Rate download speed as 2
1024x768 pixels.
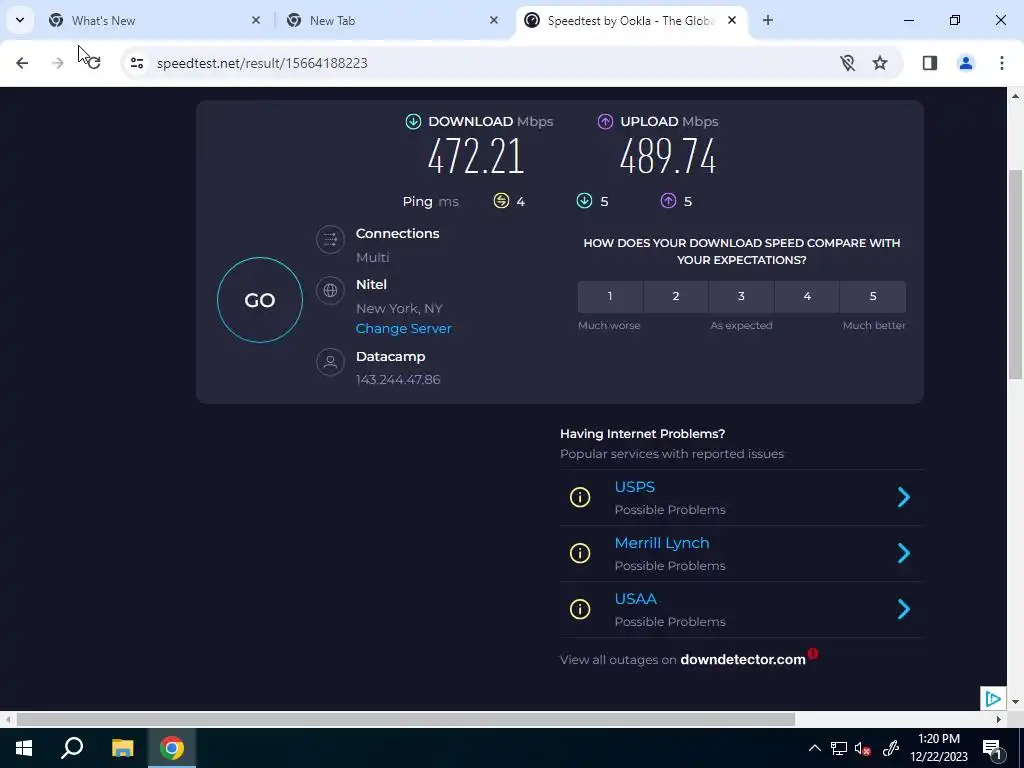676,296
